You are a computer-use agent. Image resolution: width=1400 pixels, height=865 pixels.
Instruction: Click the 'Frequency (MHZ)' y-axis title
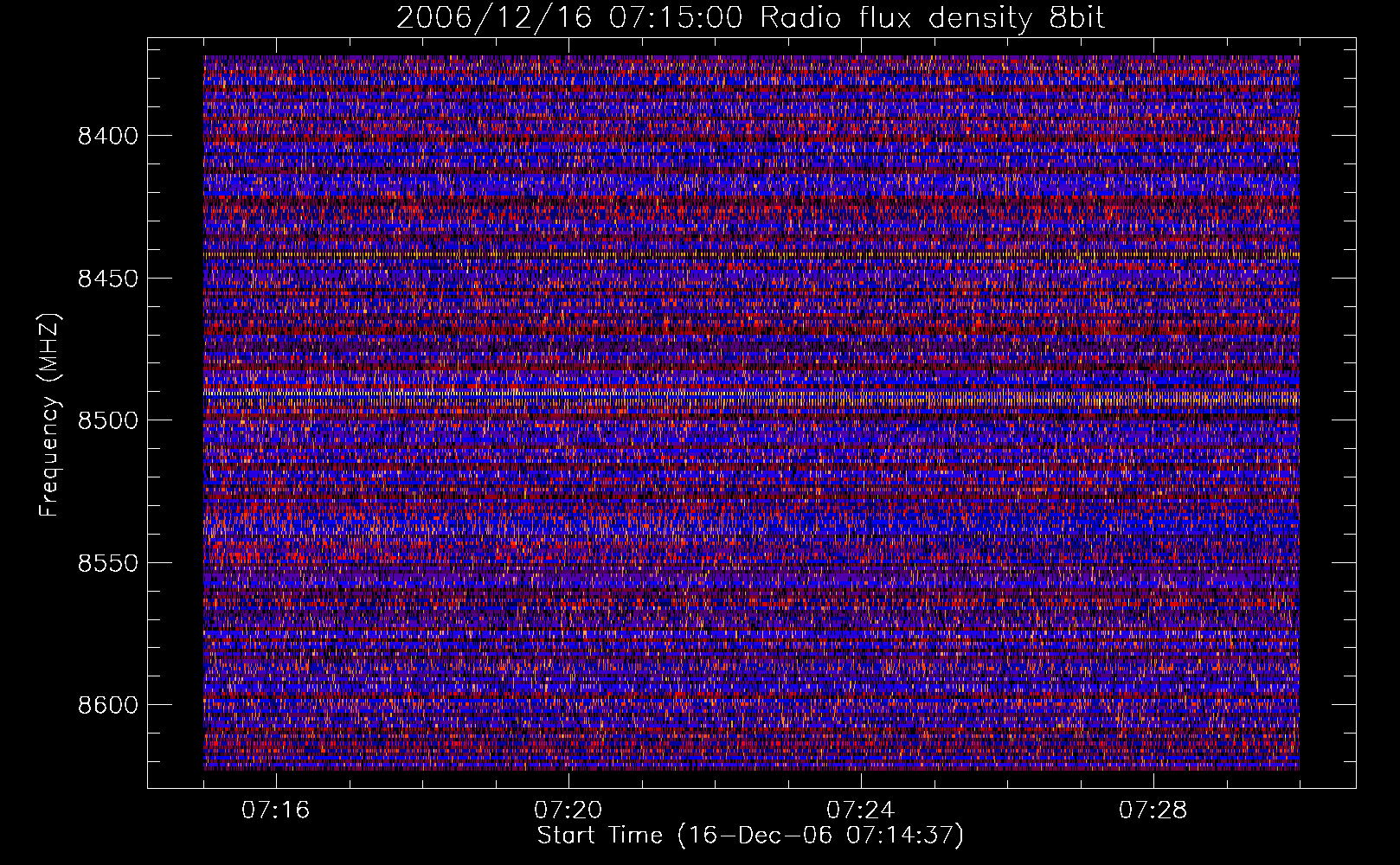point(49,414)
